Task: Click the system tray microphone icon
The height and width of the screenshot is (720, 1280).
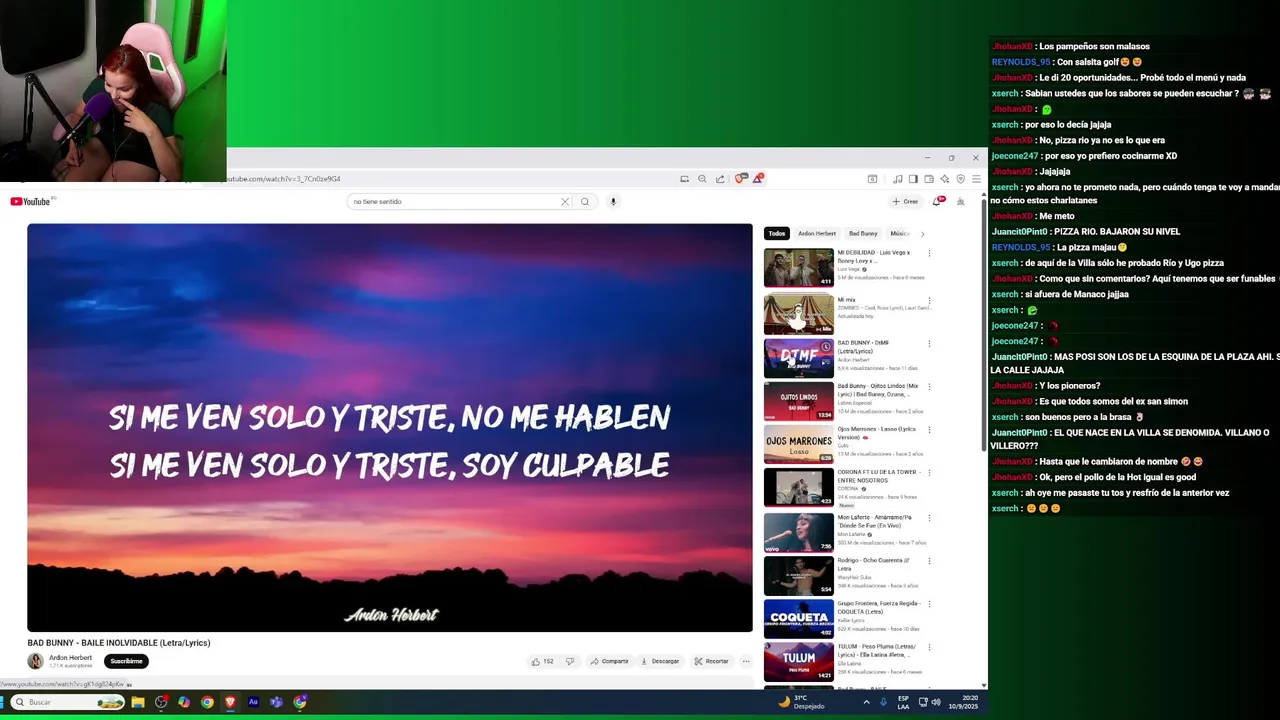Action: click(x=883, y=702)
